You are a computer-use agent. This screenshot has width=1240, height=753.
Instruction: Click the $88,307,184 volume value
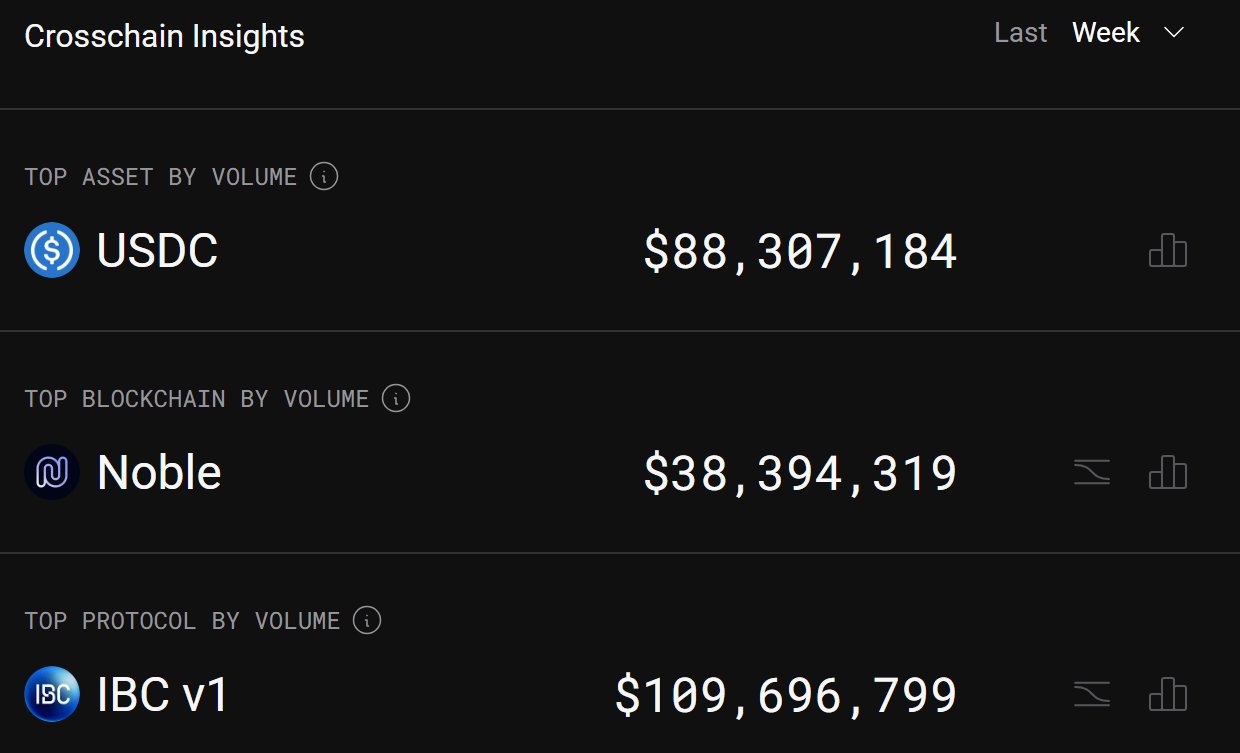tap(800, 252)
